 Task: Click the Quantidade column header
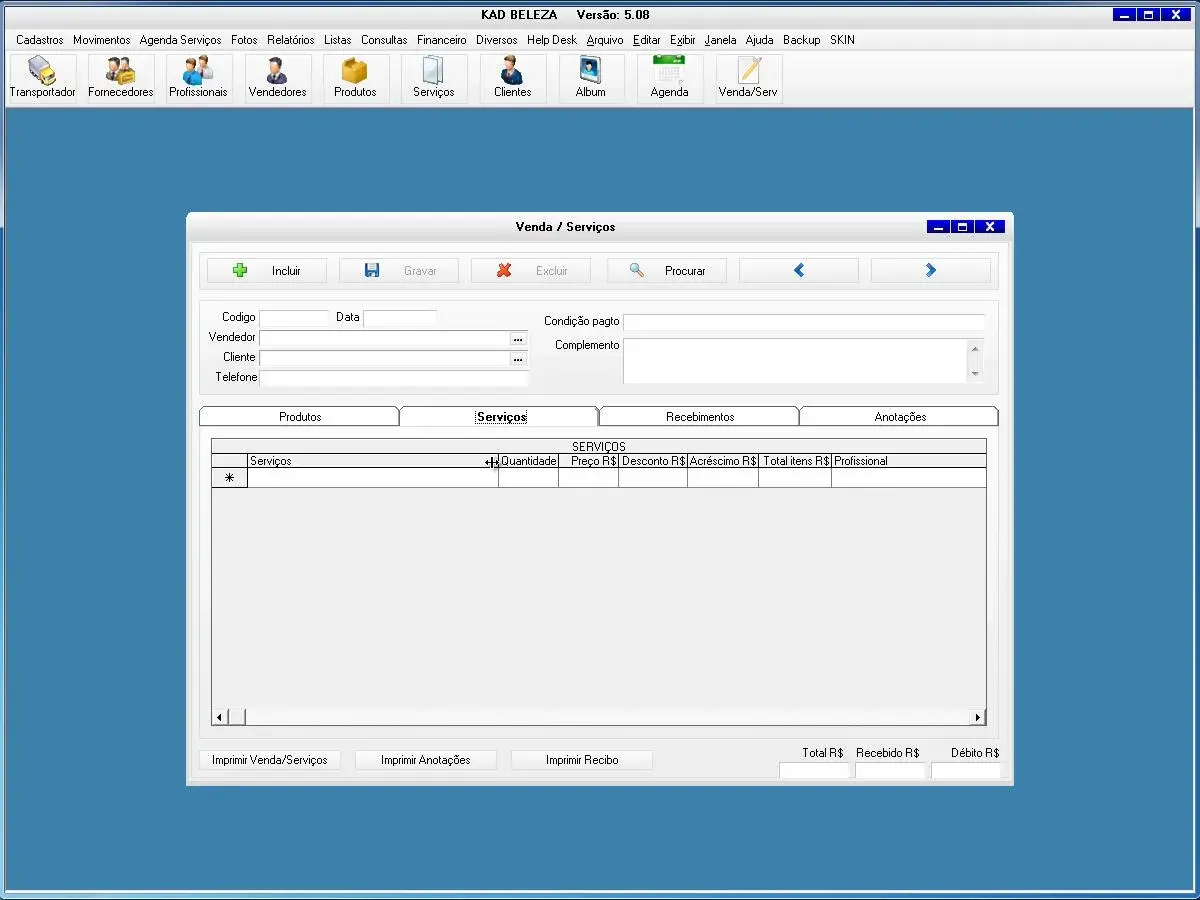pos(529,461)
